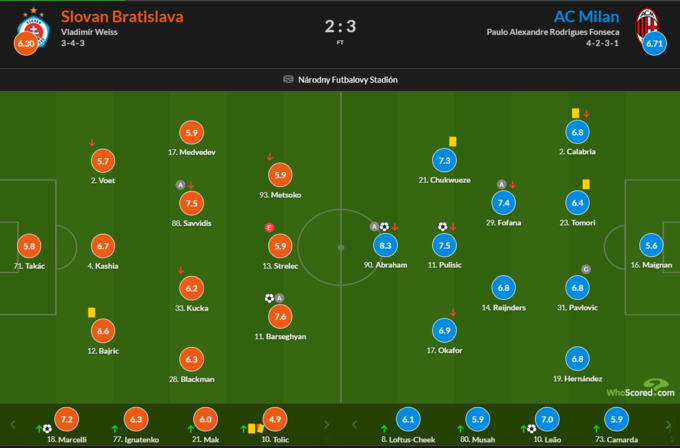Select substitute Marcelli's 7.2 rating
Image resolution: width=680 pixels, height=448 pixels.
coord(67,420)
